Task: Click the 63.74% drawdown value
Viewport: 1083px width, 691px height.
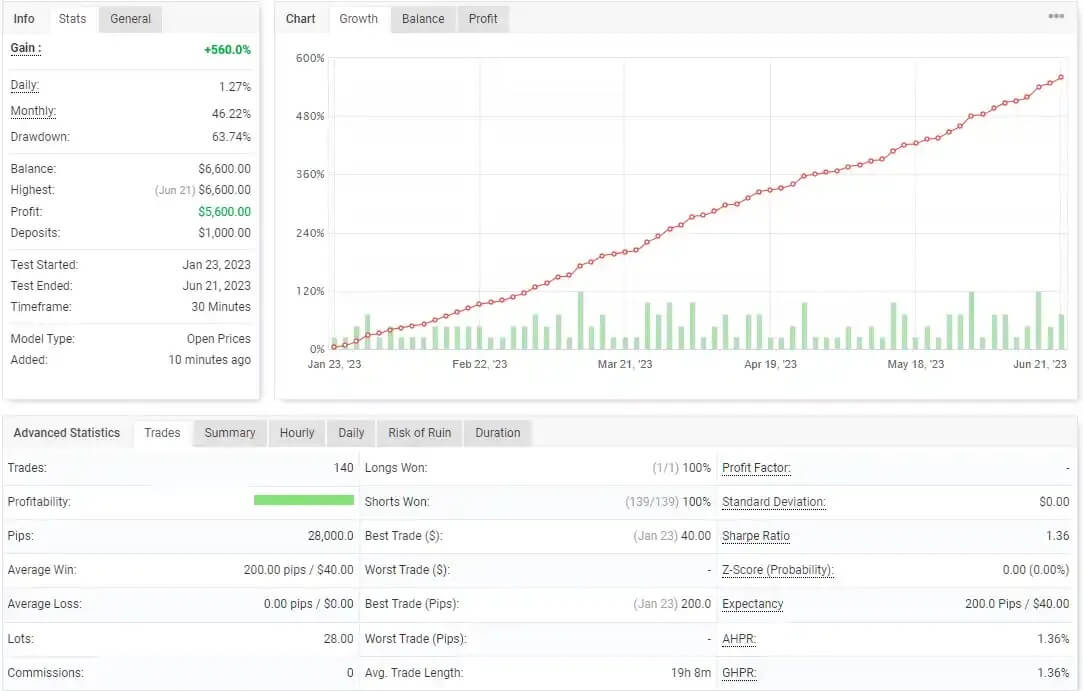Action: pos(231,137)
